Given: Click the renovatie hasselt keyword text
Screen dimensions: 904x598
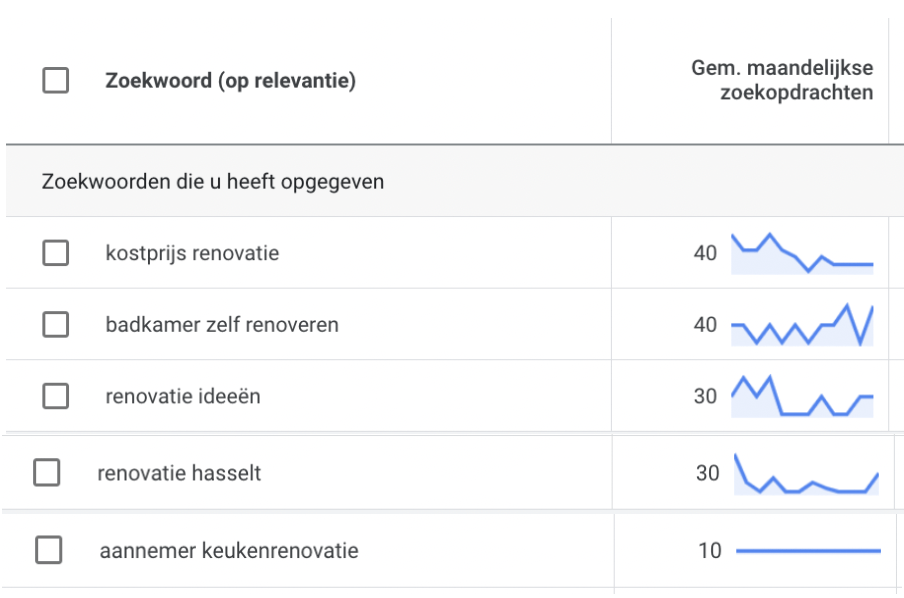Looking at the screenshot, I should (179, 473).
